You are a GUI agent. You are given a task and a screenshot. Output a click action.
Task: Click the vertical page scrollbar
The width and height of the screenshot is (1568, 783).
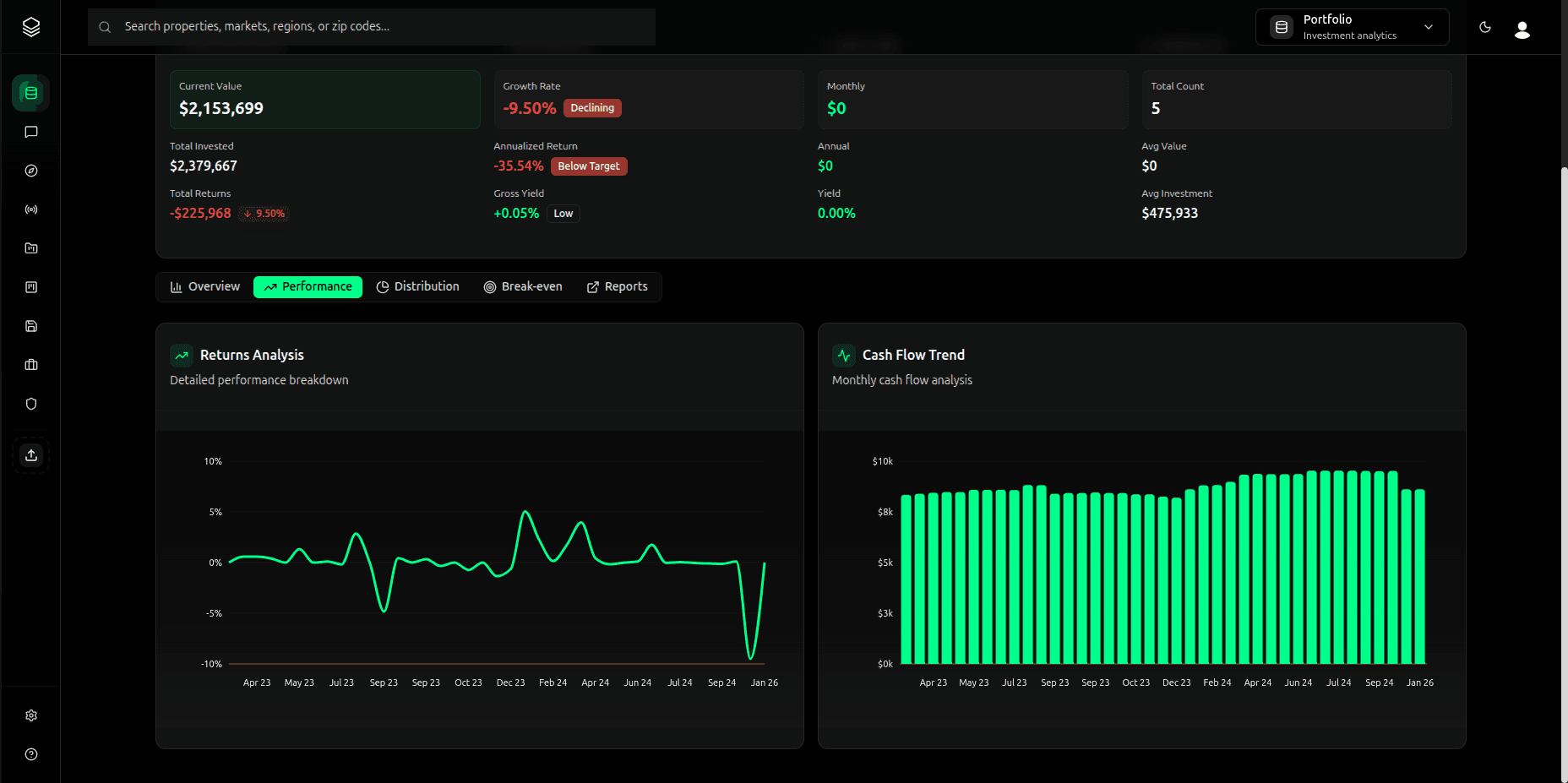(1564, 473)
